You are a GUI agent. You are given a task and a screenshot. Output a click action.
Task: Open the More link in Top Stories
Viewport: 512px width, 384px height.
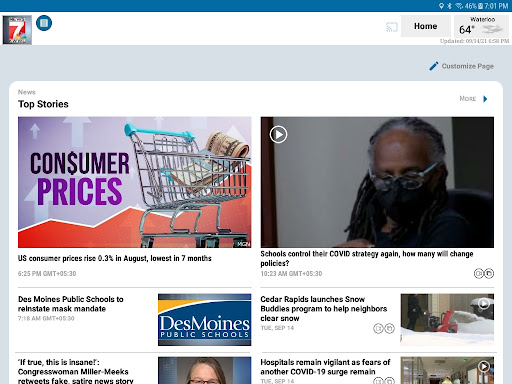pyautogui.click(x=467, y=99)
